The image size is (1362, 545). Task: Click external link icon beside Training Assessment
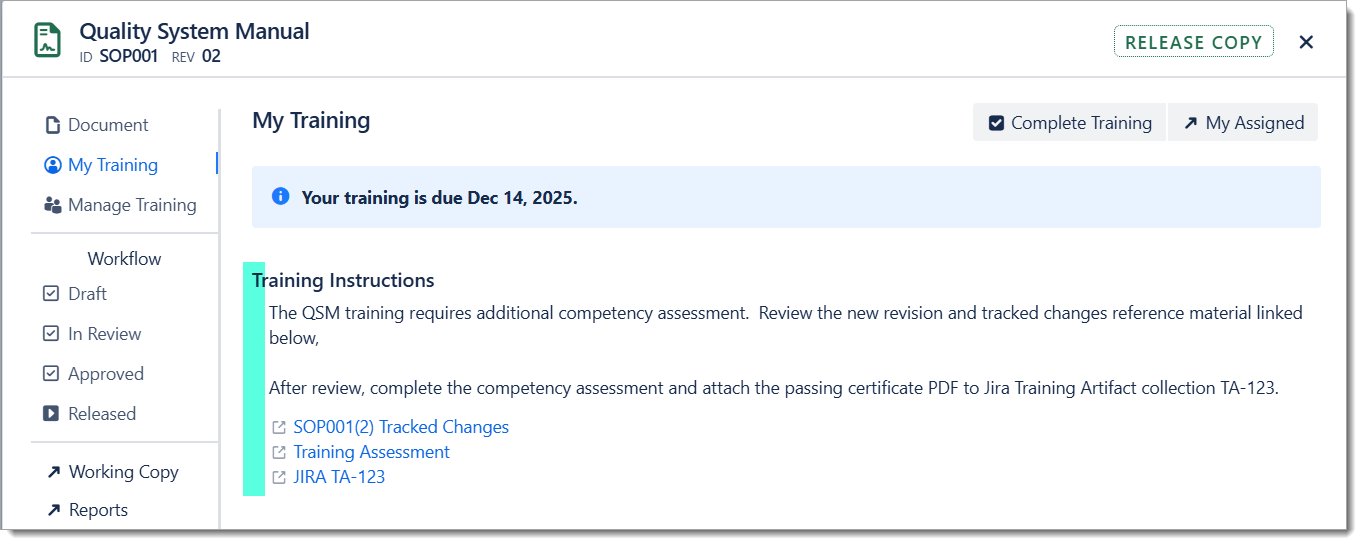pyautogui.click(x=279, y=453)
